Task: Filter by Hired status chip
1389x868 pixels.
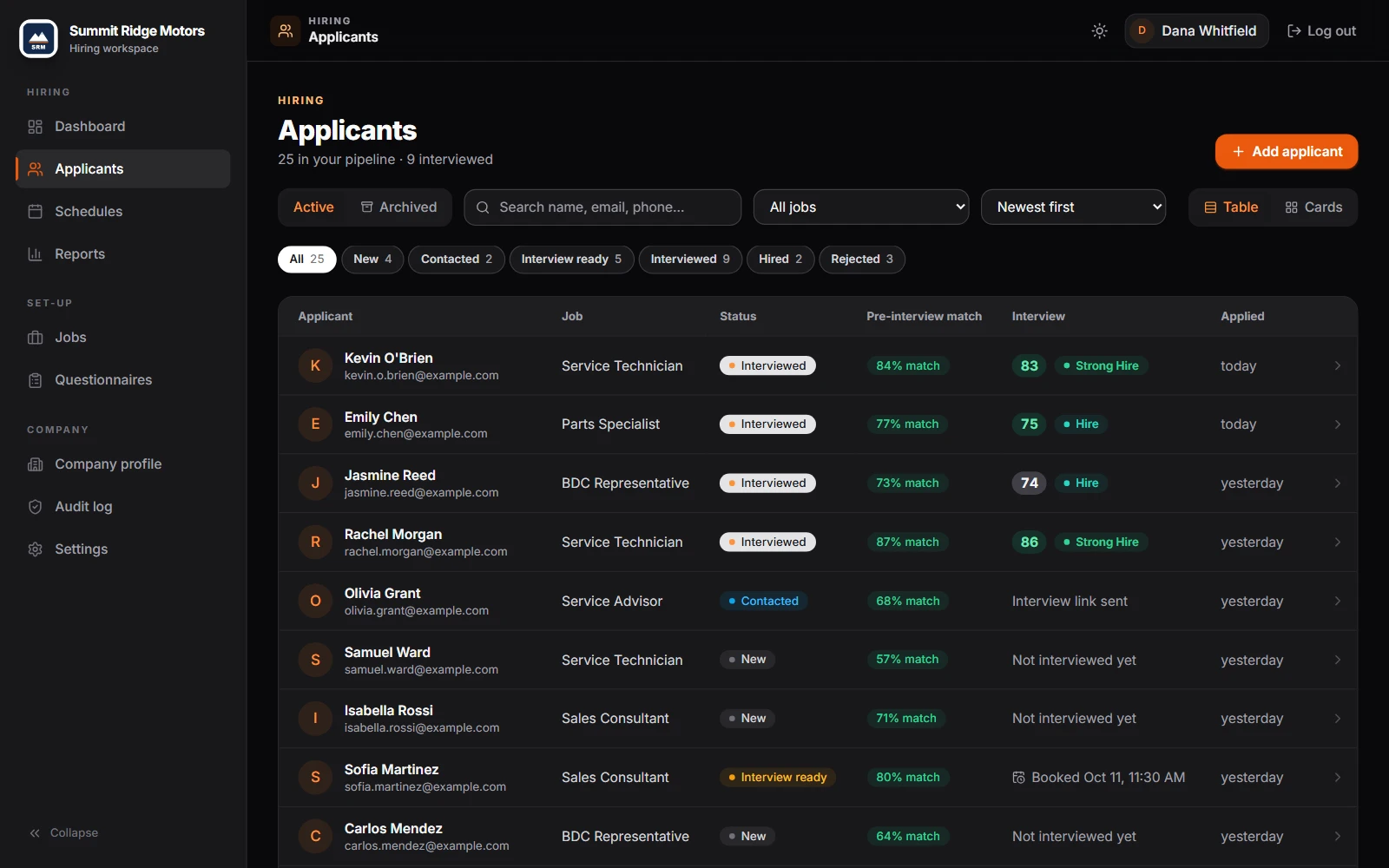Action: pos(780,260)
